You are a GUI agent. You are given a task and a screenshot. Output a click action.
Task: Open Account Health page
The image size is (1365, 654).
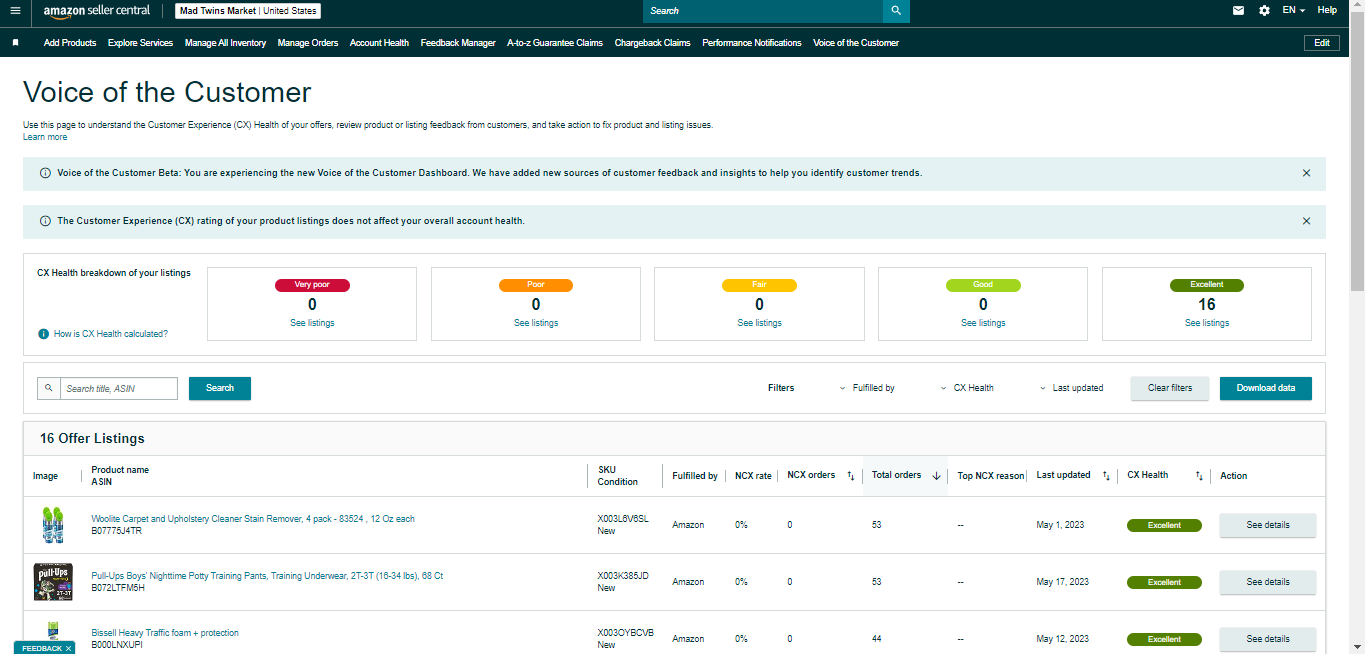[379, 43]
